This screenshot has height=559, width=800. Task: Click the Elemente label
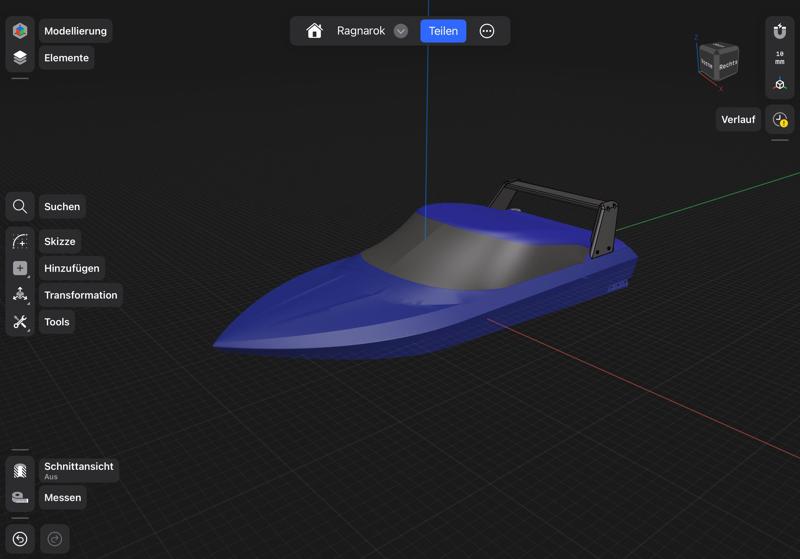tap(66, 58)
